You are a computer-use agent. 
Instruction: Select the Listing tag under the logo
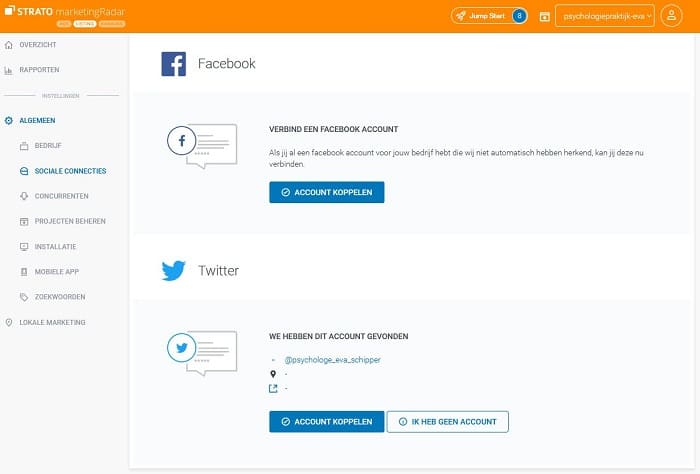tap(85, 24)
